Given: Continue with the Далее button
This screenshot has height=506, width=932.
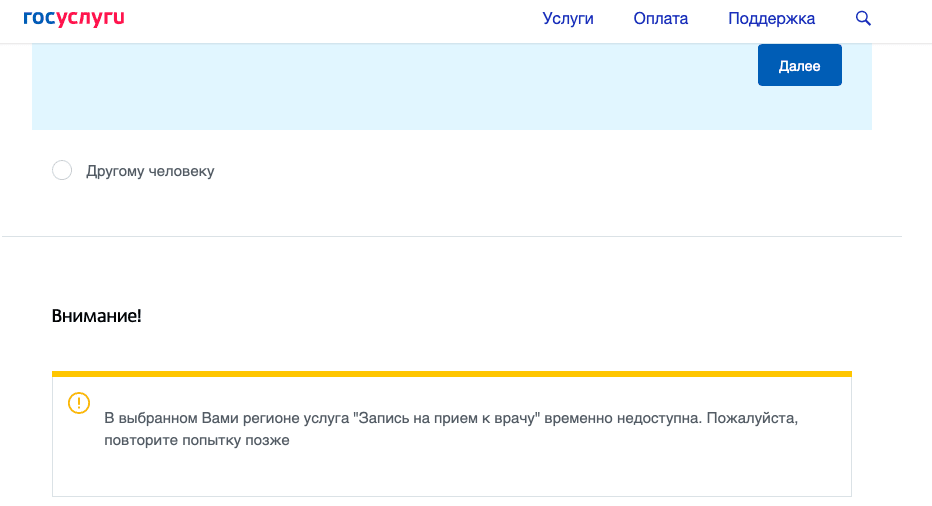Looking at the screenshot, I should (799, 65).
